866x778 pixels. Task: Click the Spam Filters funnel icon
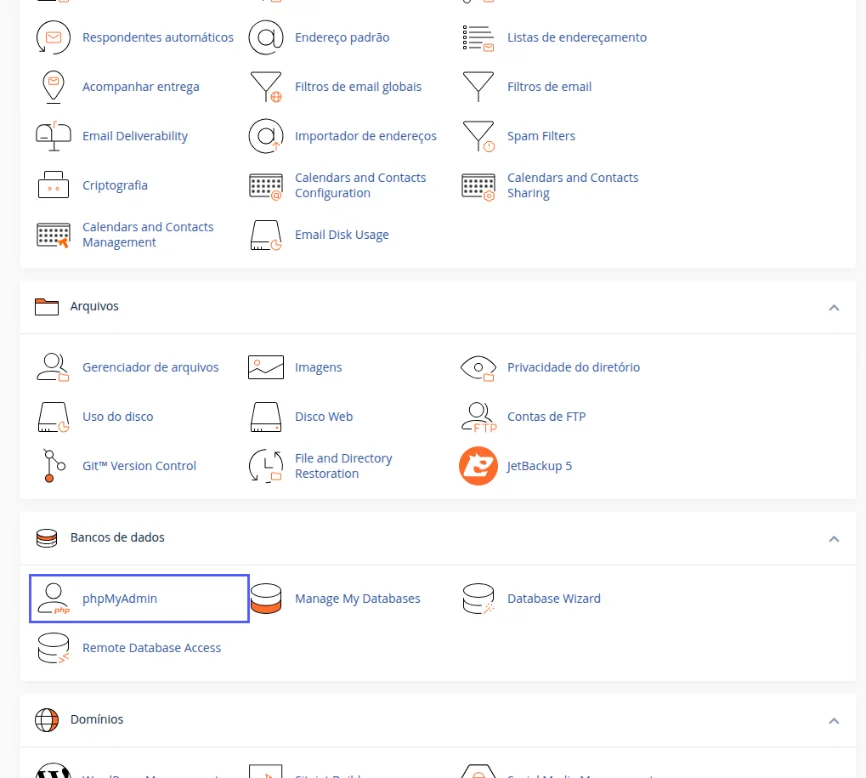coord(478,136)
